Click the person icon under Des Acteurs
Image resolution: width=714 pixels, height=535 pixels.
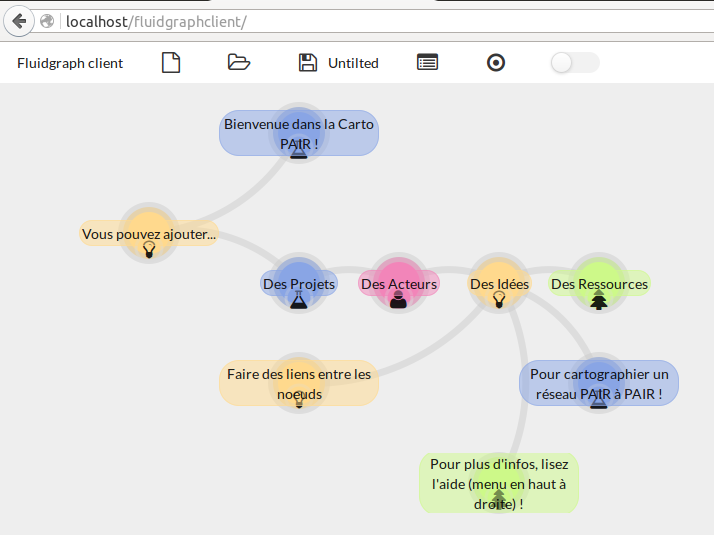[398, 300]
